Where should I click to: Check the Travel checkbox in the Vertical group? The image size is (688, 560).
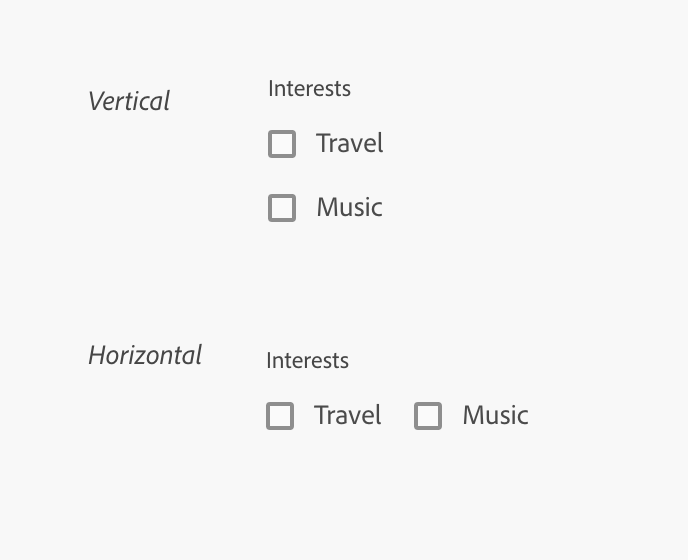coord(282,144)
